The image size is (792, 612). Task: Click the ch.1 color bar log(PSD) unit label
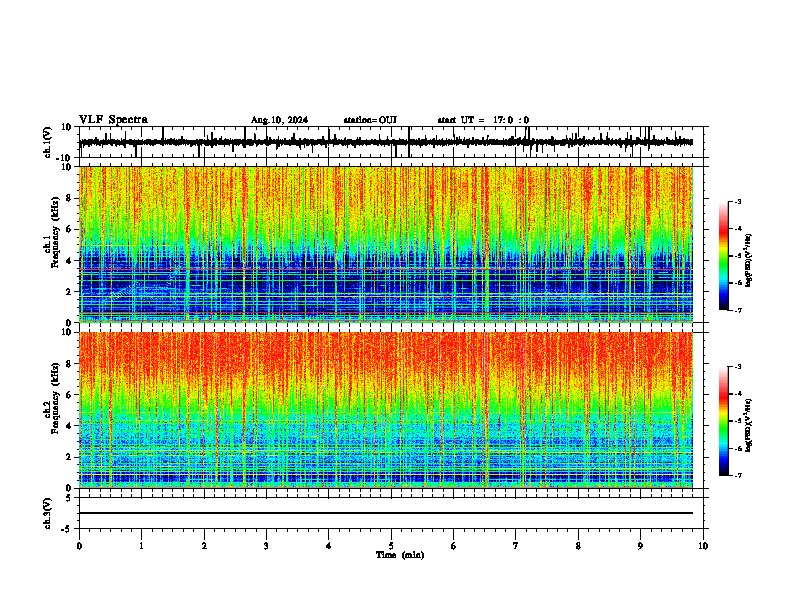pyautogui.click(x=749, y=261)
